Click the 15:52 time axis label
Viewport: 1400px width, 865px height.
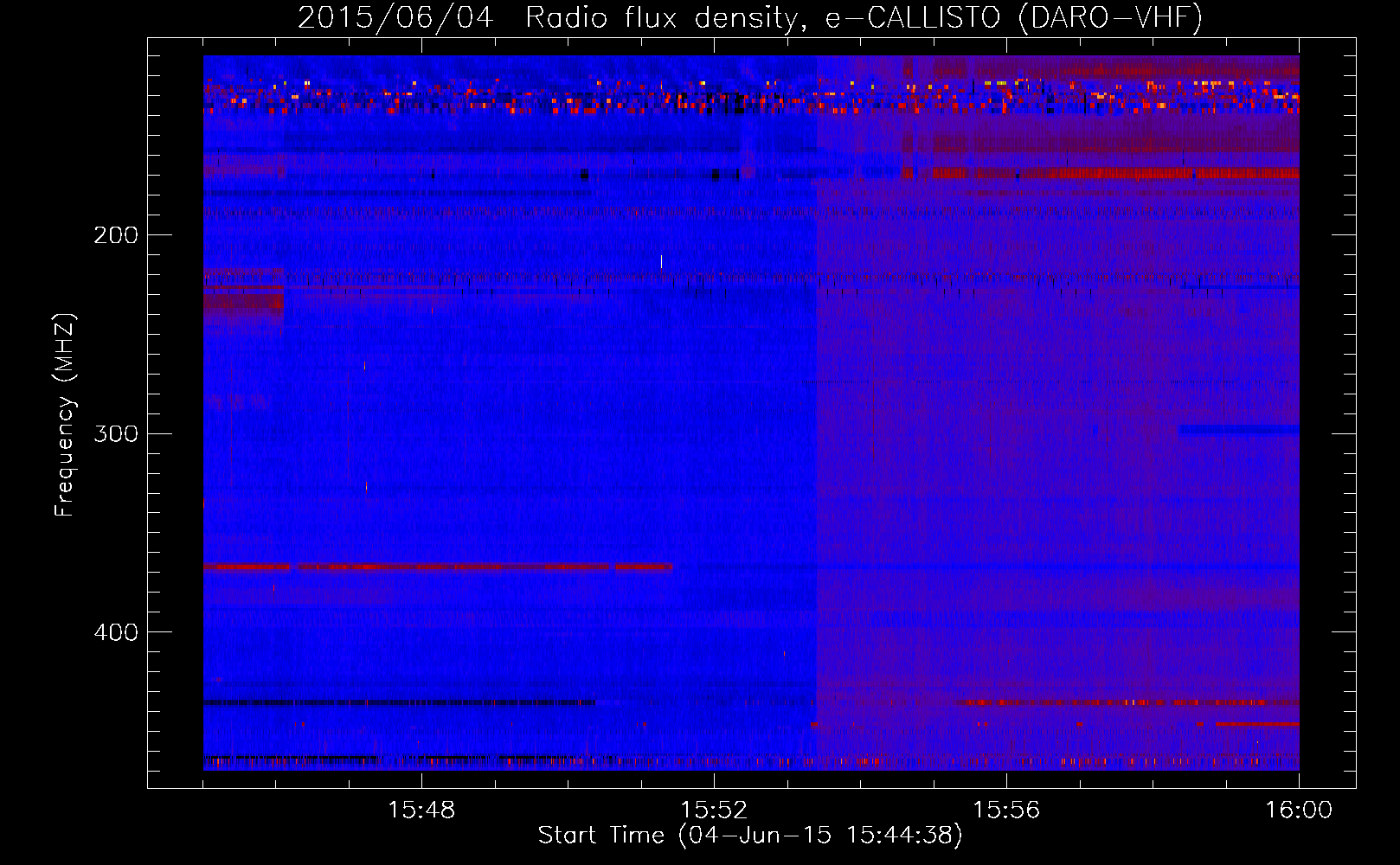(714, 811)
